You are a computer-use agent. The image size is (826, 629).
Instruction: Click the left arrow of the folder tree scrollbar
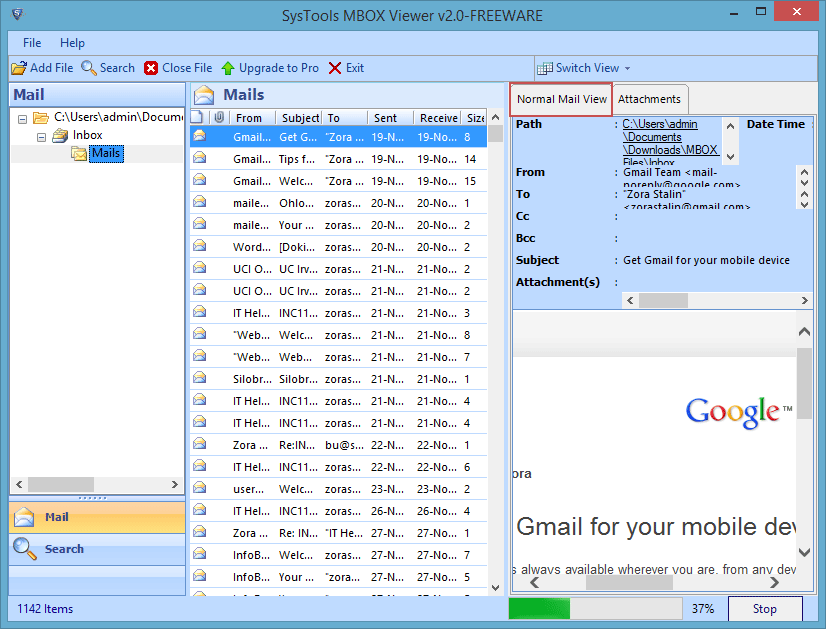pyautogui.click(x=19, y=484)
